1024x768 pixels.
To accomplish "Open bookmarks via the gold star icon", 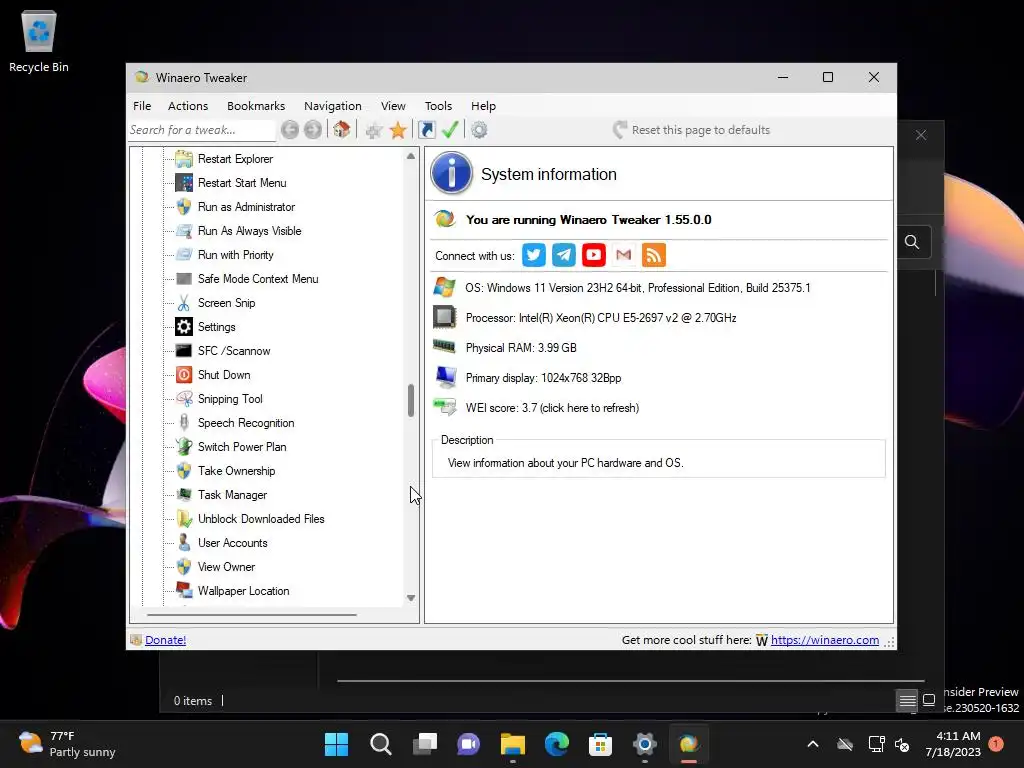I will click(x=398, y=130).
